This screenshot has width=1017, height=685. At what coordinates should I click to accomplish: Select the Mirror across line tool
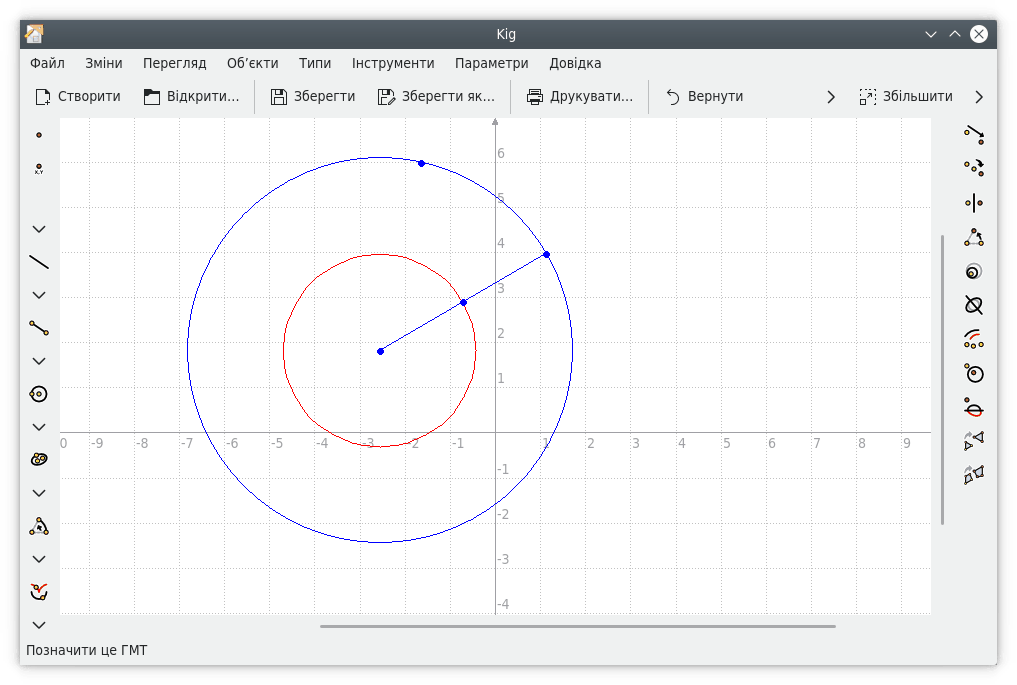(x=974, y=203)
